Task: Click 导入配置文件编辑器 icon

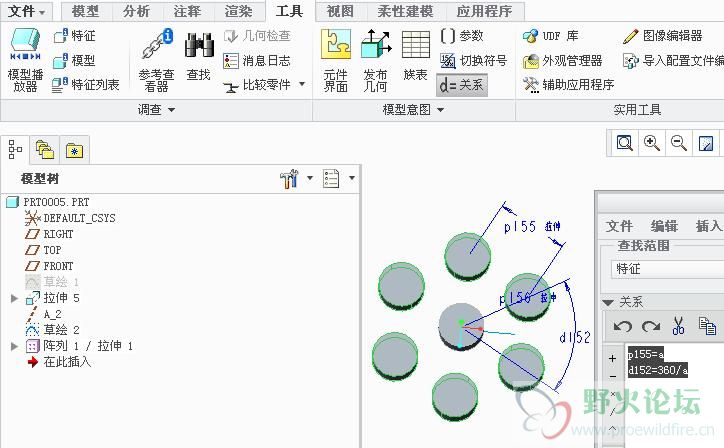Action: pos(631,61)
